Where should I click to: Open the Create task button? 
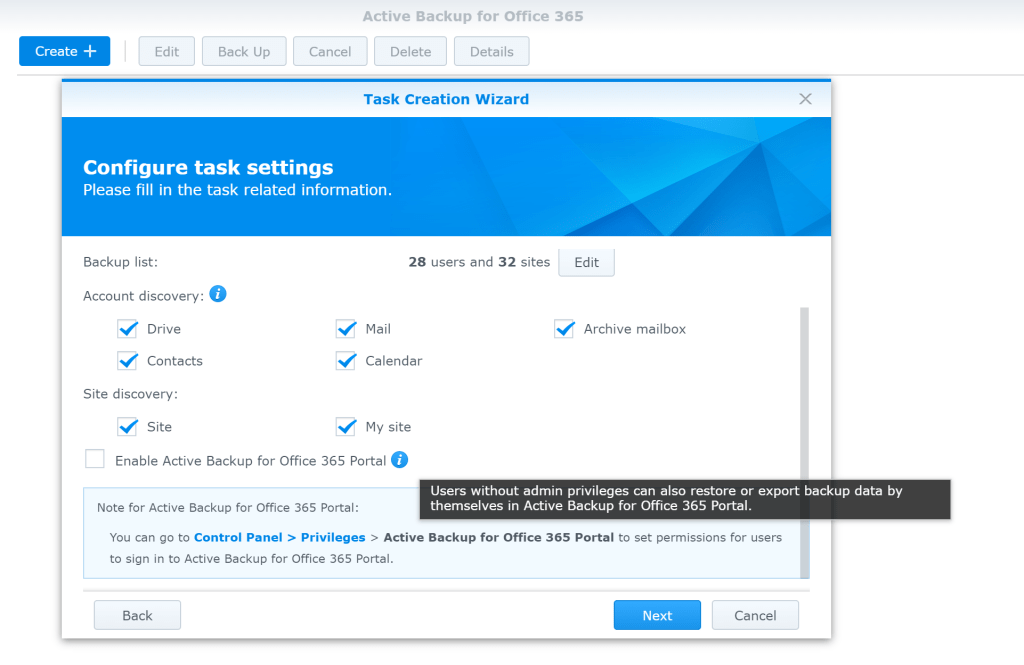pyautogui.click(x=65, y=51)
